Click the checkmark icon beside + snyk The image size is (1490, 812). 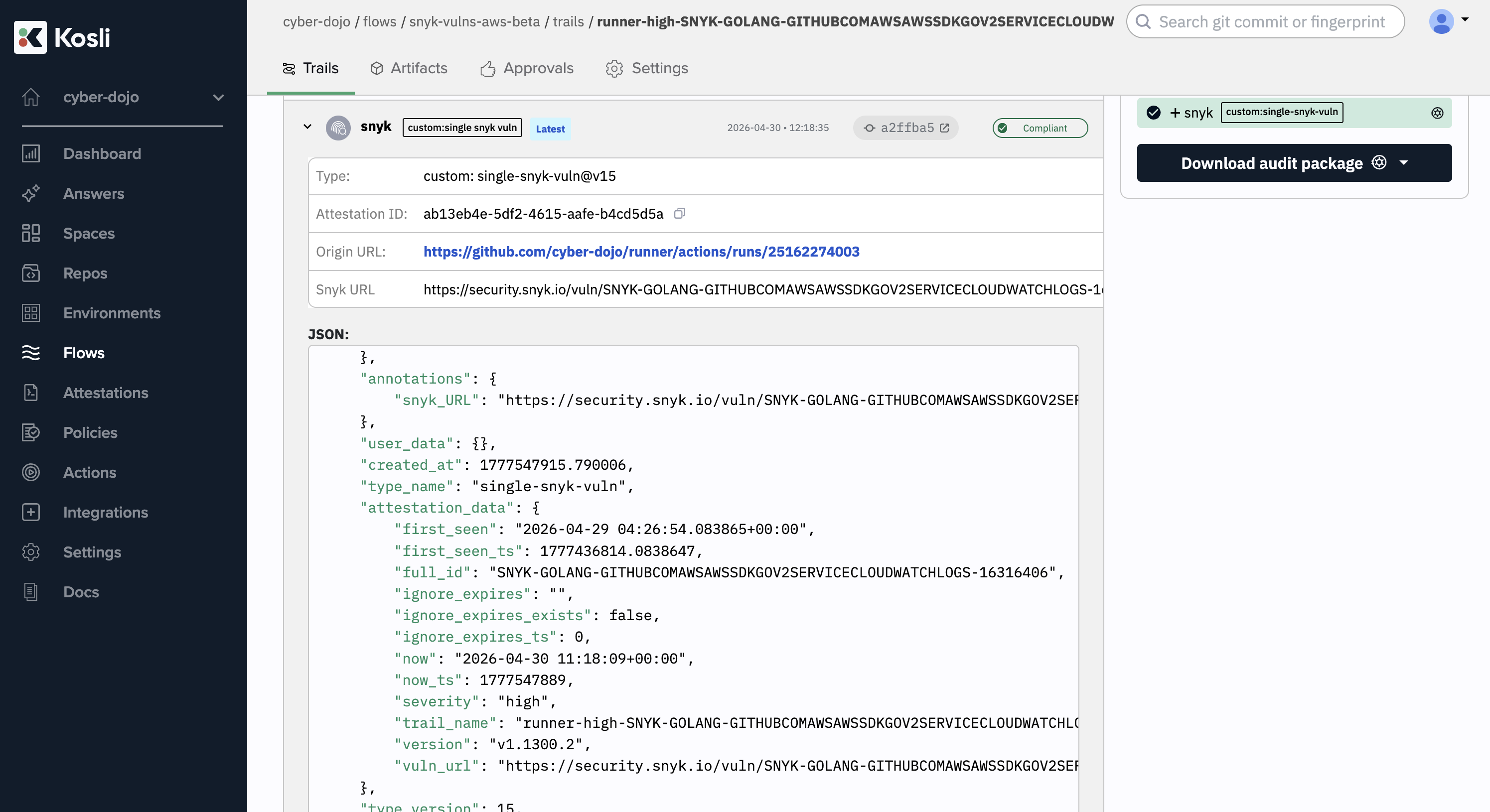point(1153,113)
